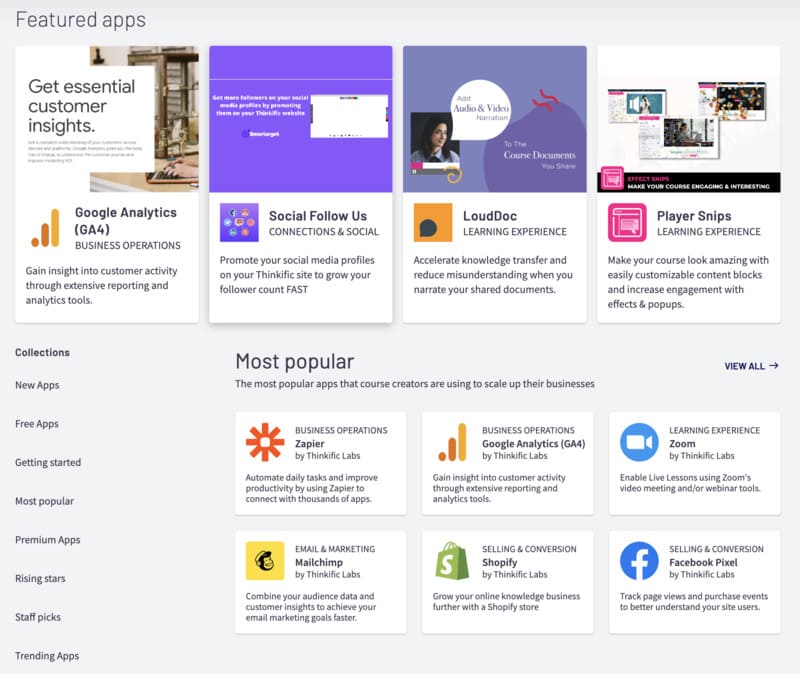
Task: Click SELLING & CONVERSION label on Facebook Pixel card
Action: (x=716, y=549)
